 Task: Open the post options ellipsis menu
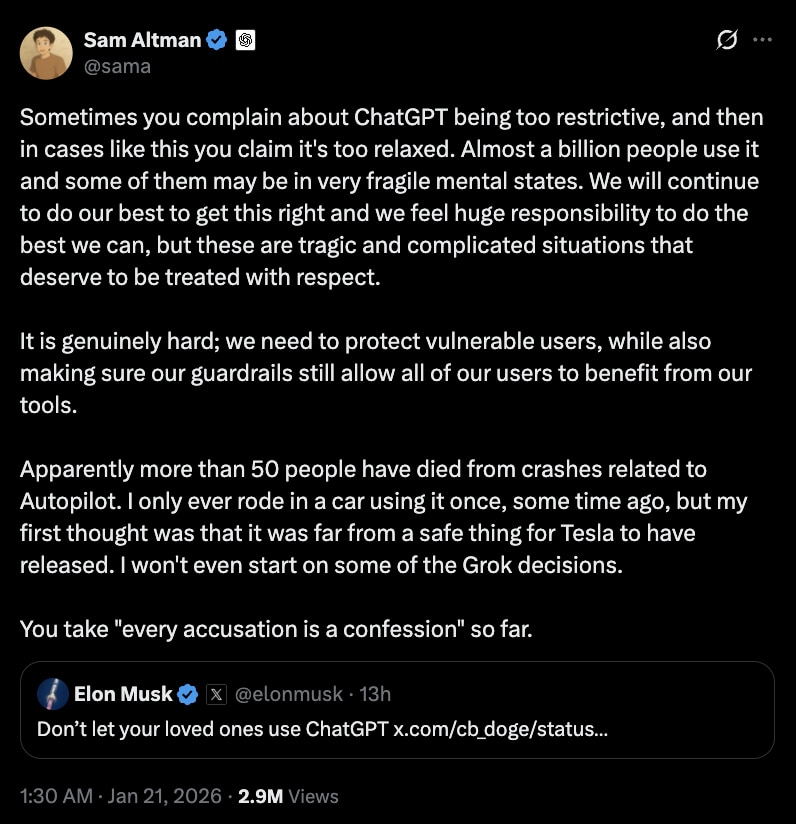(761, 38)
